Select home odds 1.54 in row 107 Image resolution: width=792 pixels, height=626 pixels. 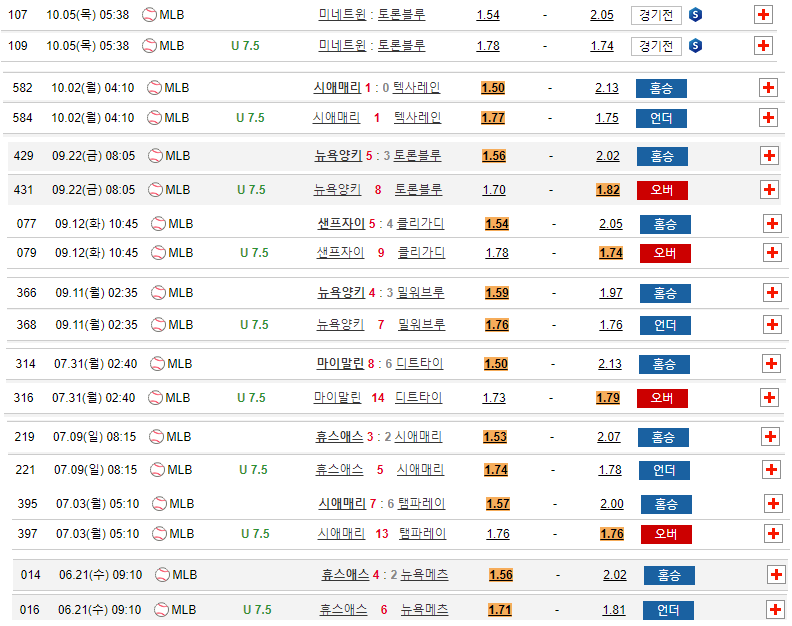(488, 15)
